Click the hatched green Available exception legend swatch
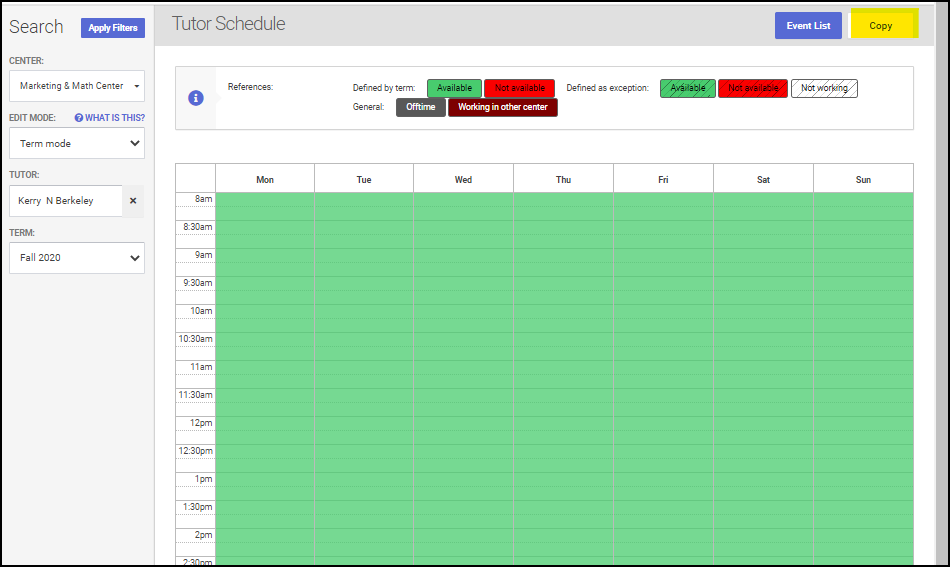 click(x=688, y=88)
